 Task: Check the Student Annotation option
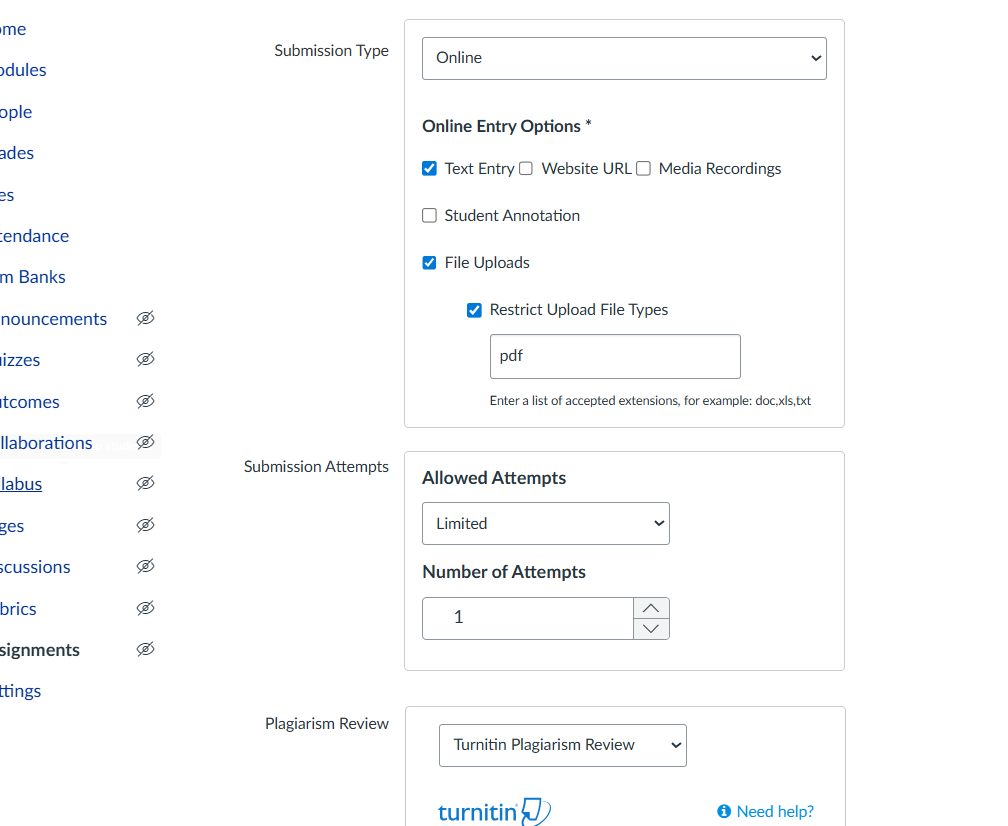(429, 215)
